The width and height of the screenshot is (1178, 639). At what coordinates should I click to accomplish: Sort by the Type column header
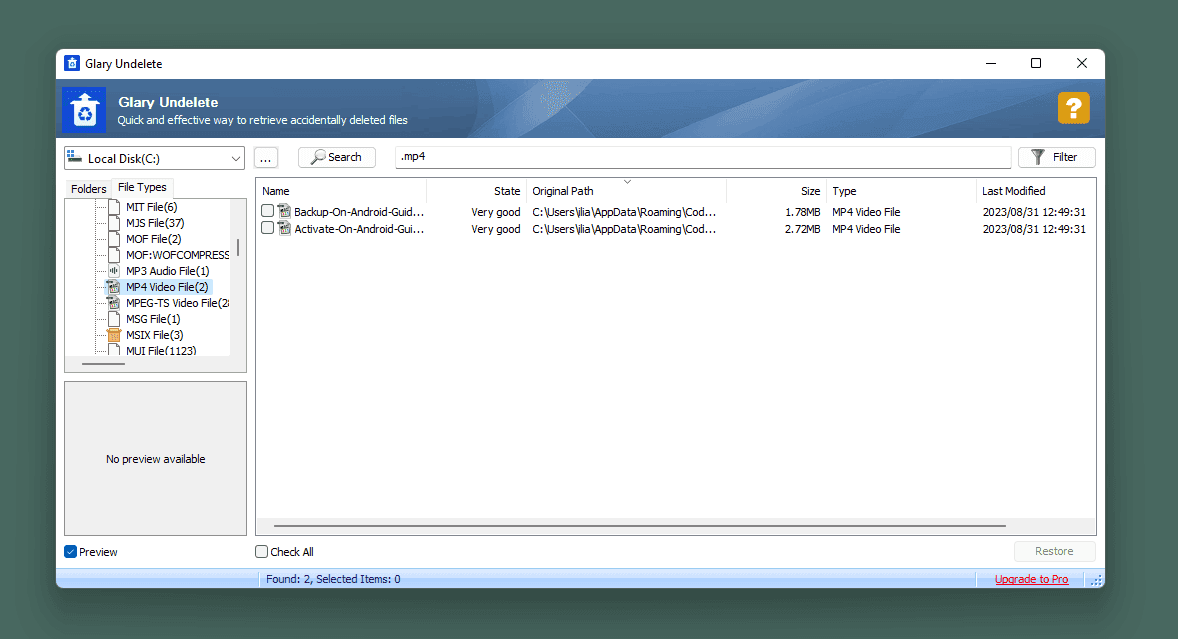pos(902,191)
